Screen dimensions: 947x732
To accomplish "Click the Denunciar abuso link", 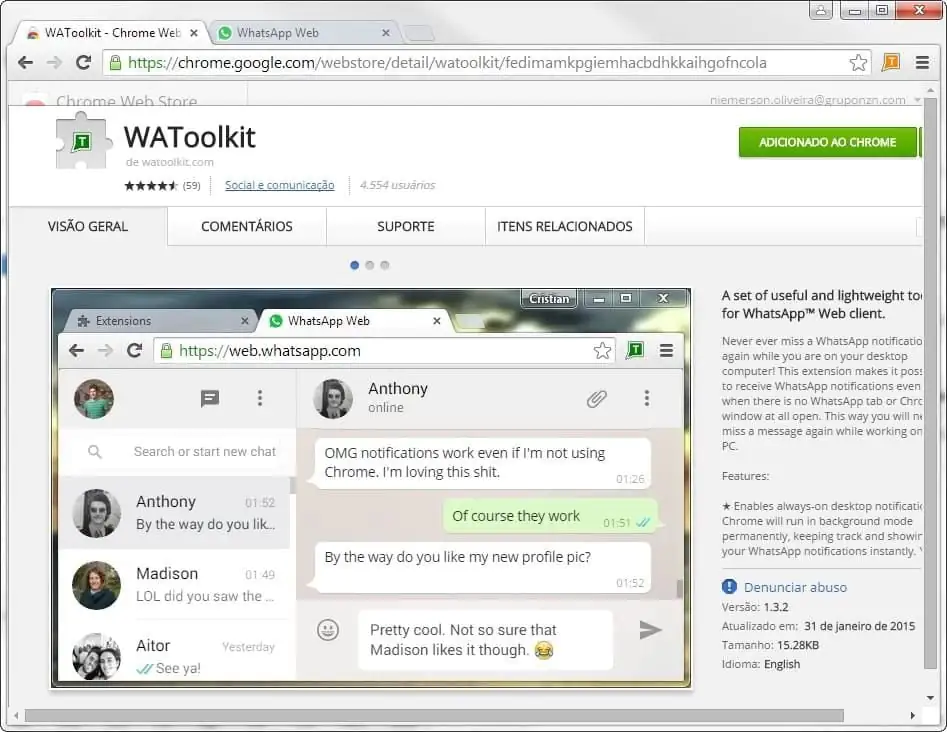I will pyautogui.click(x=795, y=587).
